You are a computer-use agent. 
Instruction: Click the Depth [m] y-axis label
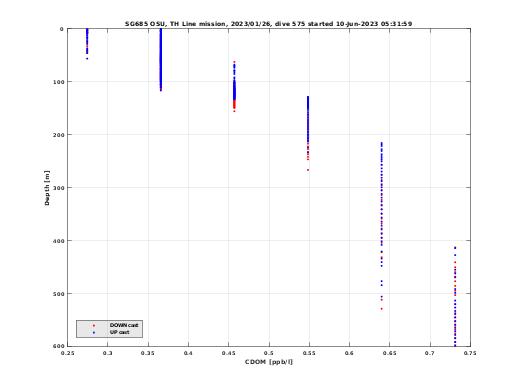coord(47,188)
